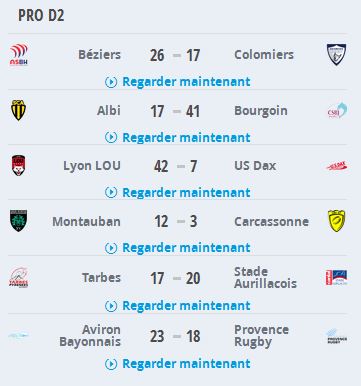The height and width of the screenshot is (386, 361).
Task: Open the Montauban green shield logo
Action: pos(19,221)
